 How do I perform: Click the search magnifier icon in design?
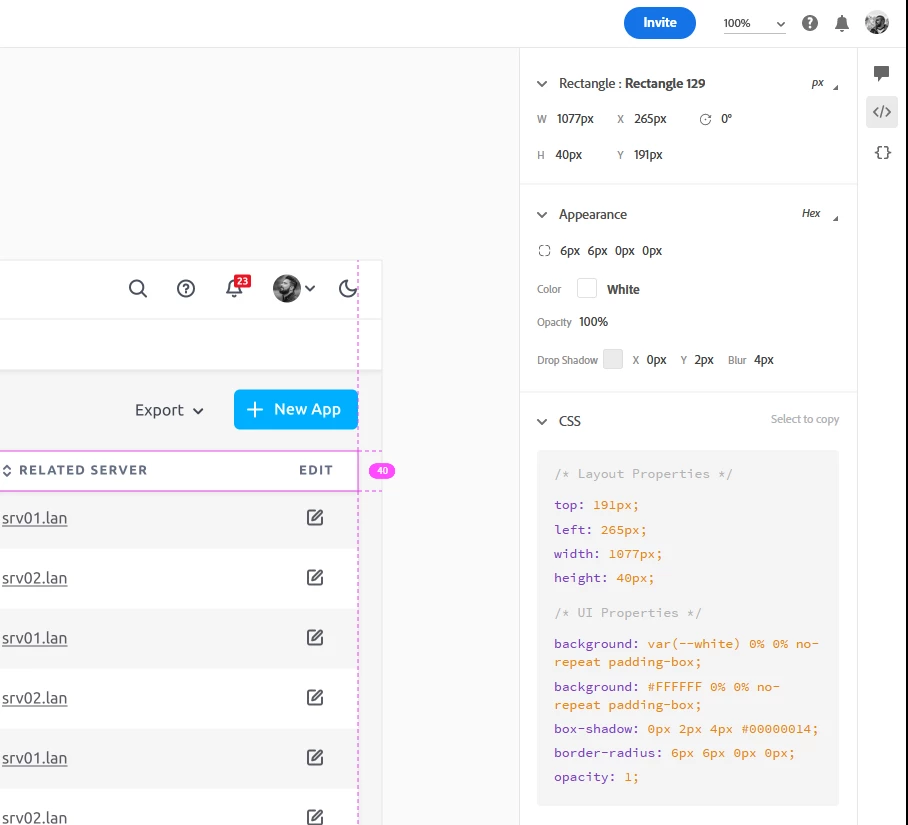138,288
